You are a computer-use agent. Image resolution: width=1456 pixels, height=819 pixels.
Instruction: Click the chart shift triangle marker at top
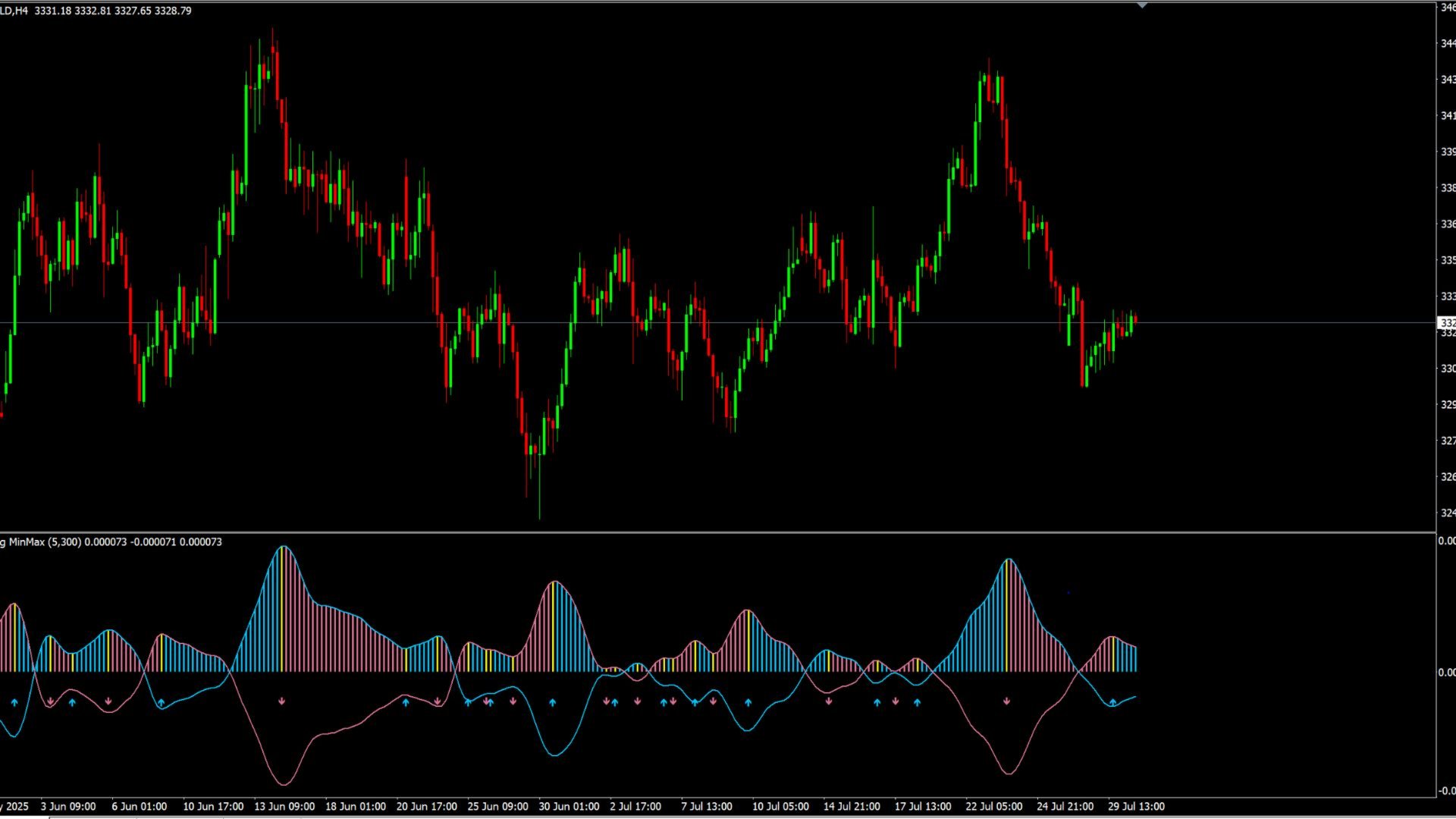pyautogui.click(x=1142, y=5)
